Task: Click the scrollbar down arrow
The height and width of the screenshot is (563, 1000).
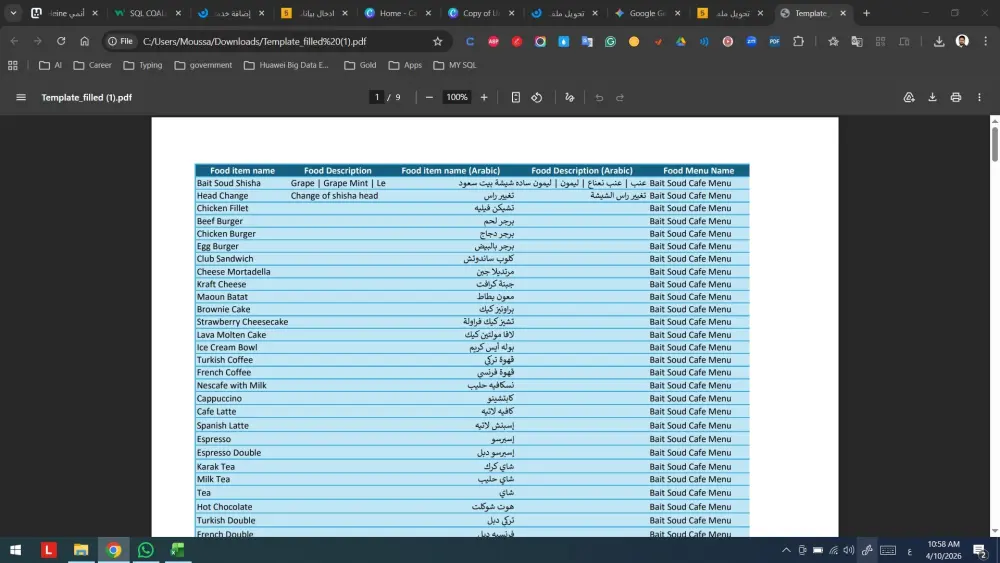Action: (995, 530)
